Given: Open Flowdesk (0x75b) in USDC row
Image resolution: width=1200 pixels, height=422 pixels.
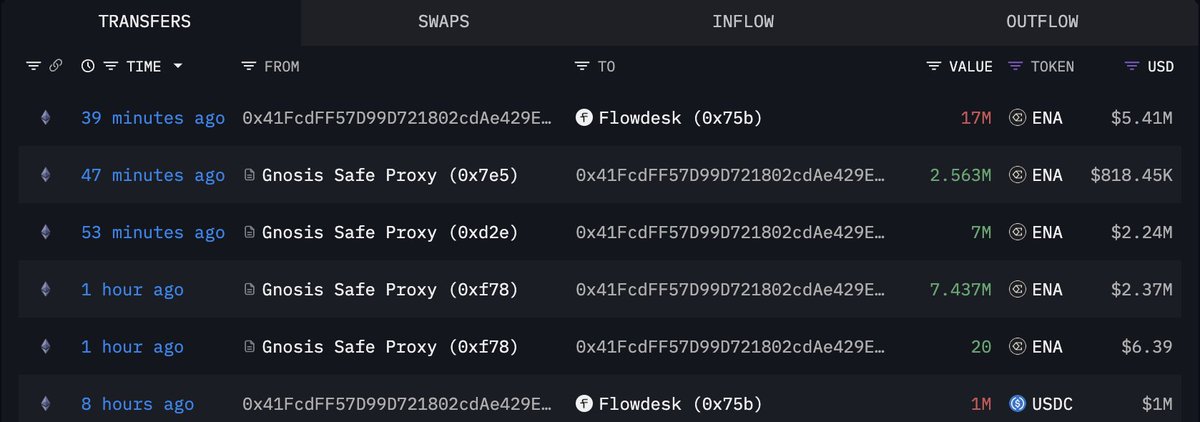Looking at the screenshot, I should (680, 404).
